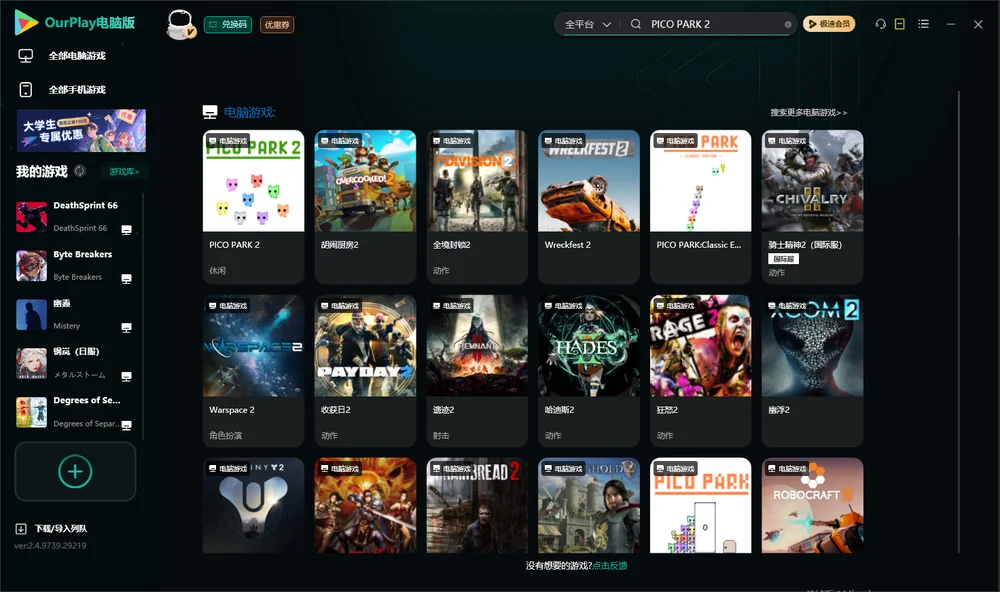Open customer service headset icon

[x=881, y=24]
